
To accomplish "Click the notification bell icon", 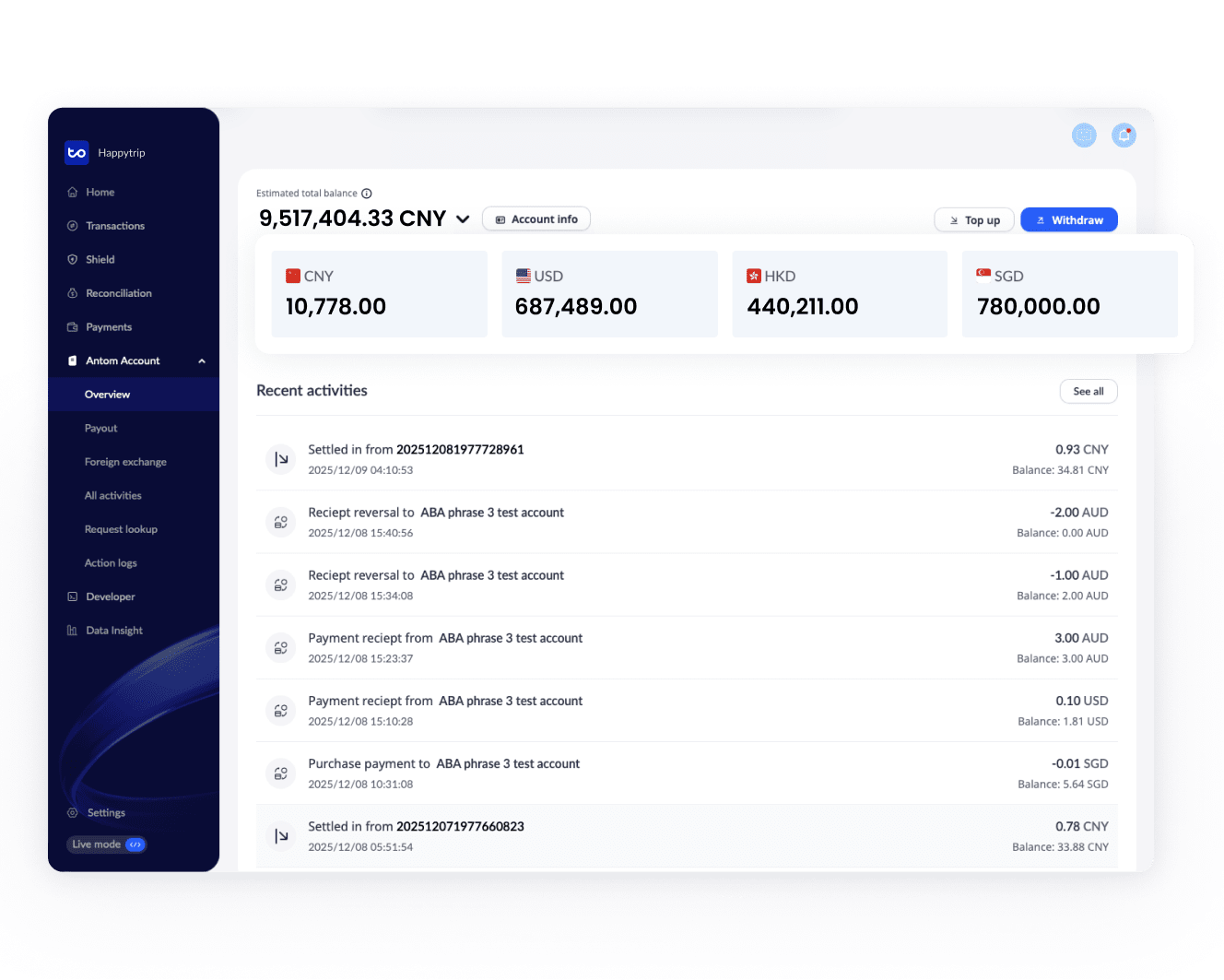I will pos(1124,136).
